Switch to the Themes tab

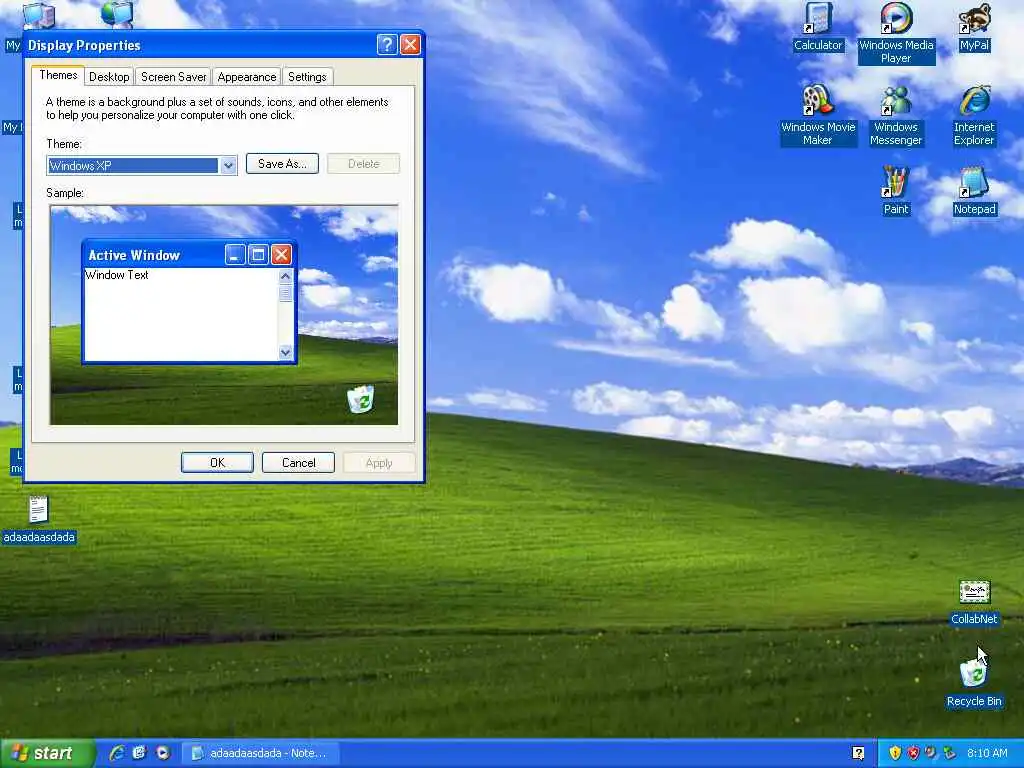click(x=58, y=75)
